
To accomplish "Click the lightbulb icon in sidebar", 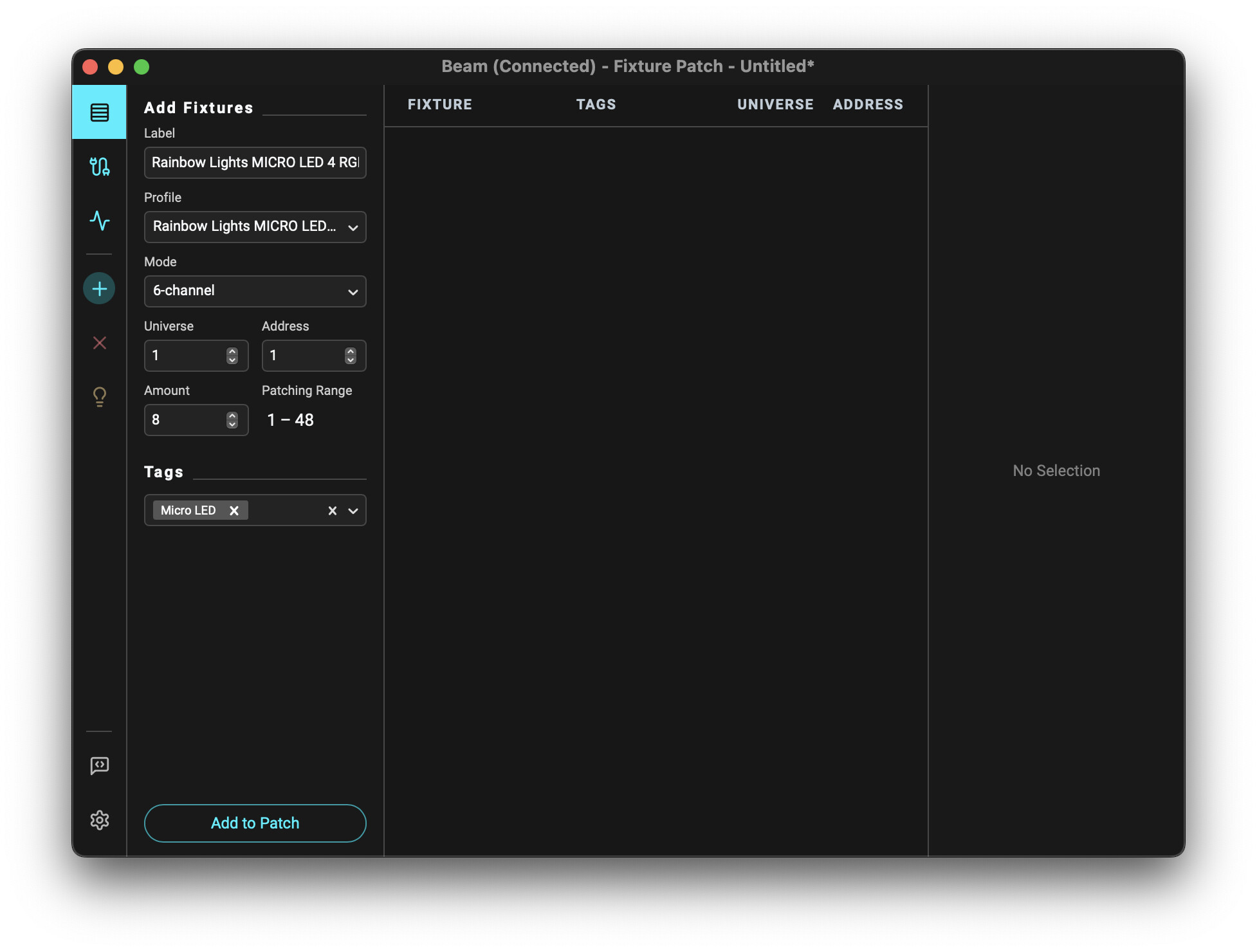I will (99, 396).
